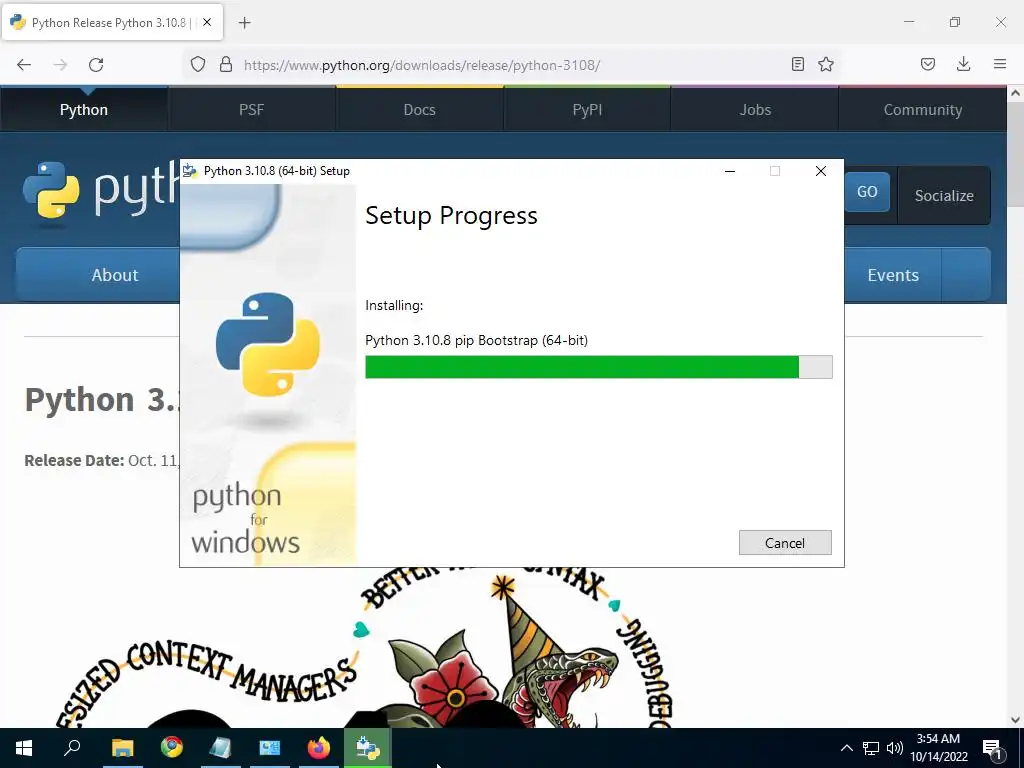Open File Explorer from taskbar
Screen dimensions: 1024x768
122,748
